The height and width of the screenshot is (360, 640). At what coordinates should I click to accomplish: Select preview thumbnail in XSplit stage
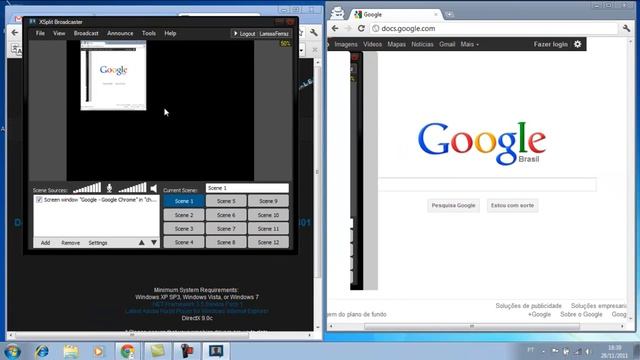[113, 76]
